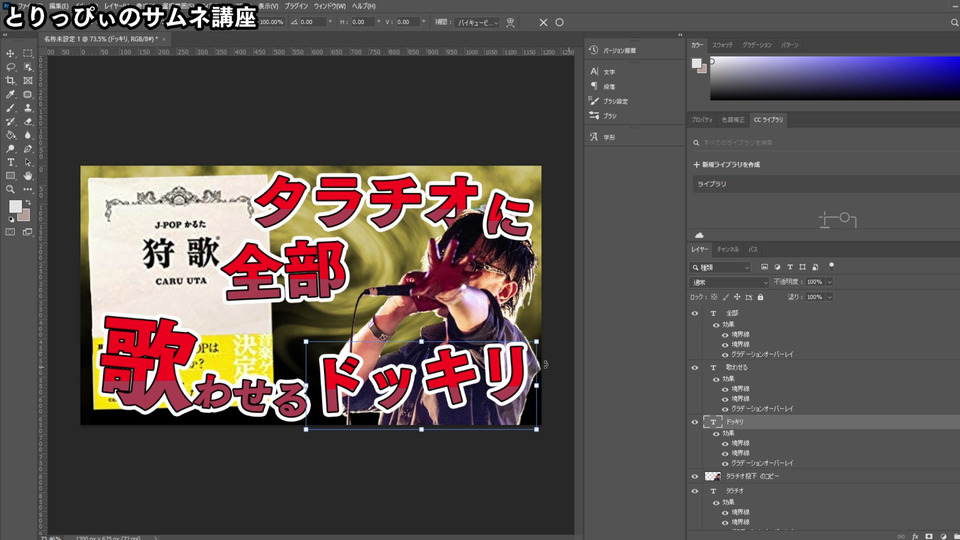Image resolution: width=960 pixels, height=540 pixels.
Task: Switch to the スウォッチ tab
Action: tap(722, 45)
